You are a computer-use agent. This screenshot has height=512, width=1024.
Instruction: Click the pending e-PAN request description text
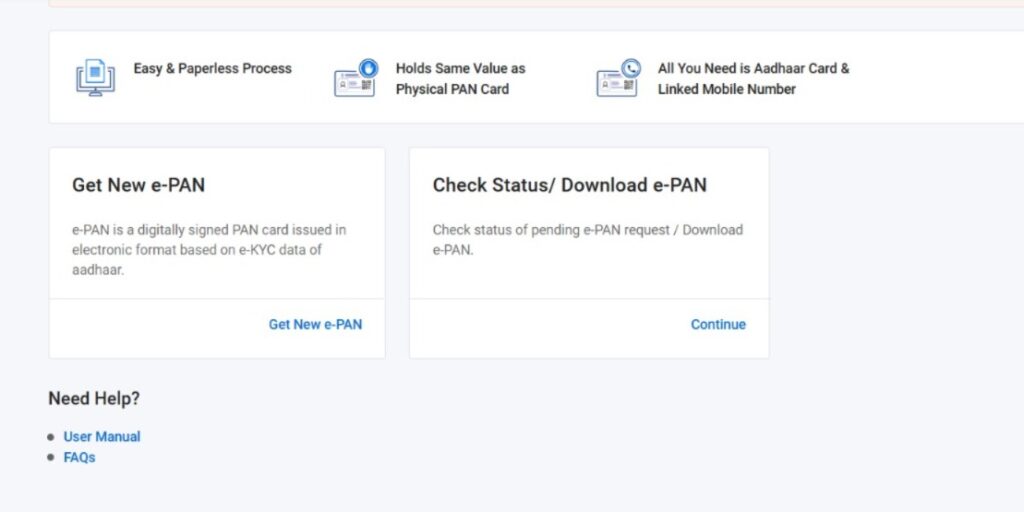tap(587, 240)
